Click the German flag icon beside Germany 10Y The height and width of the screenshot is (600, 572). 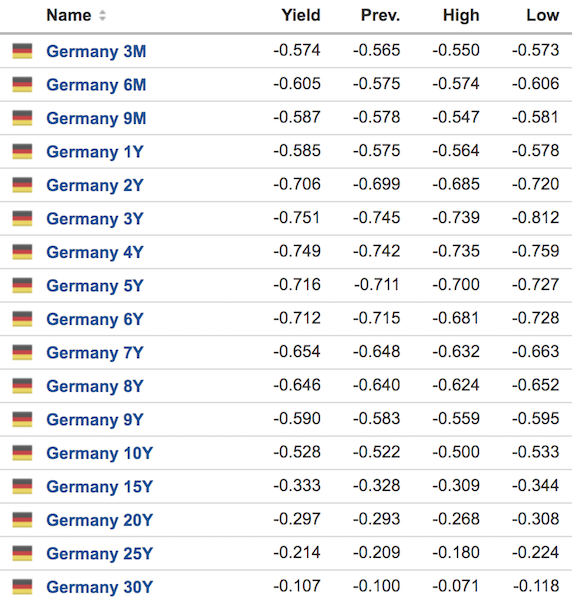[x=22, y=453]
